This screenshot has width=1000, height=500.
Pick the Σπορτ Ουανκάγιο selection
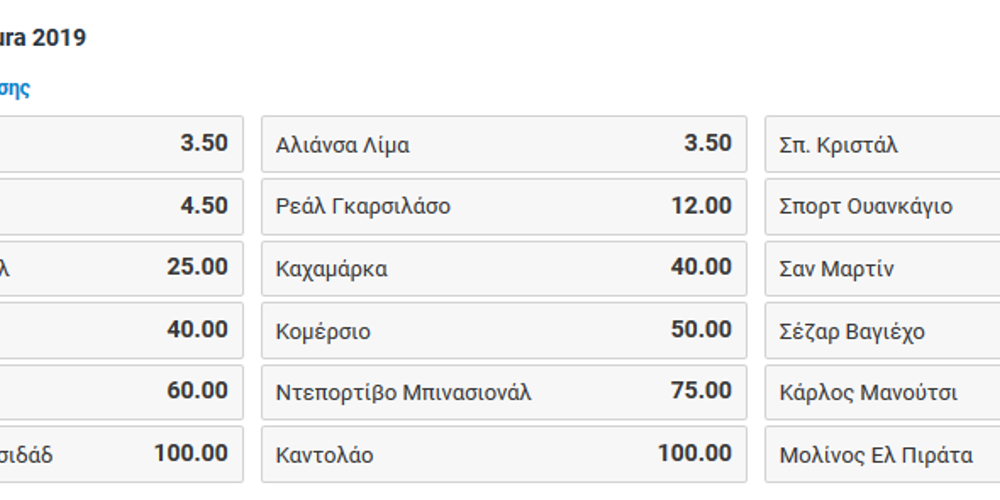(883, 206)
